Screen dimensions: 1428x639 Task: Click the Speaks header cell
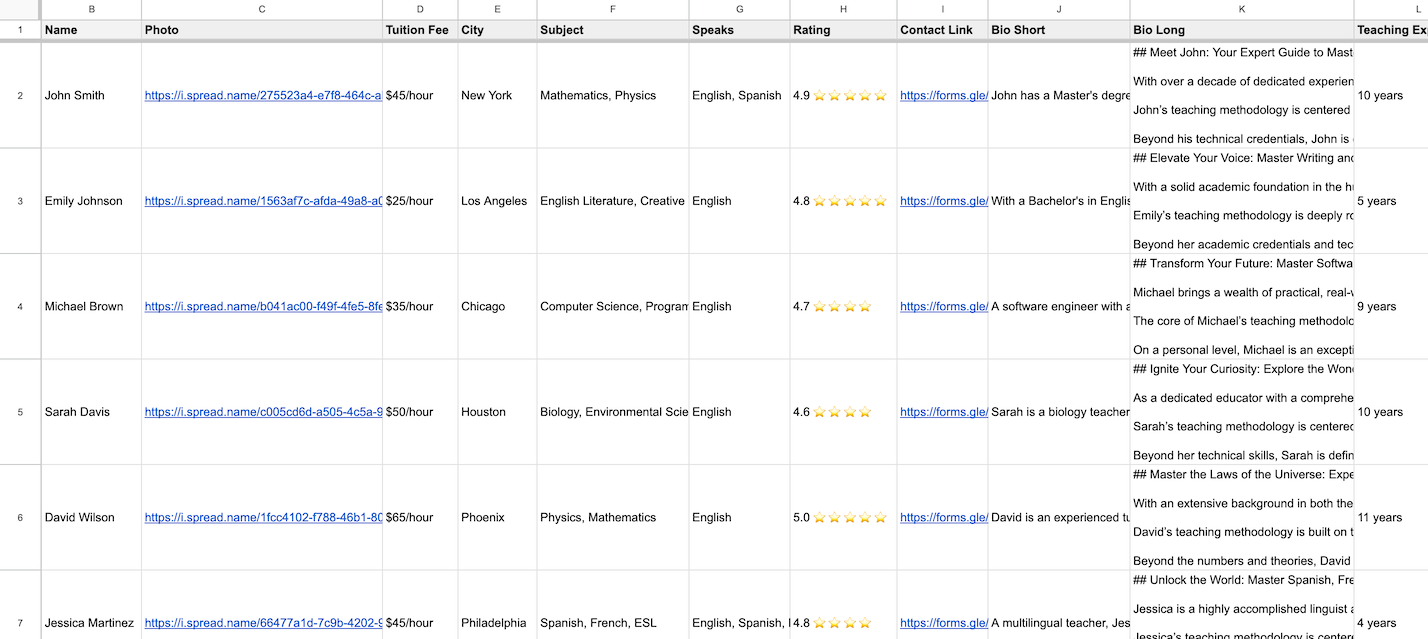[x=739, y=30]
